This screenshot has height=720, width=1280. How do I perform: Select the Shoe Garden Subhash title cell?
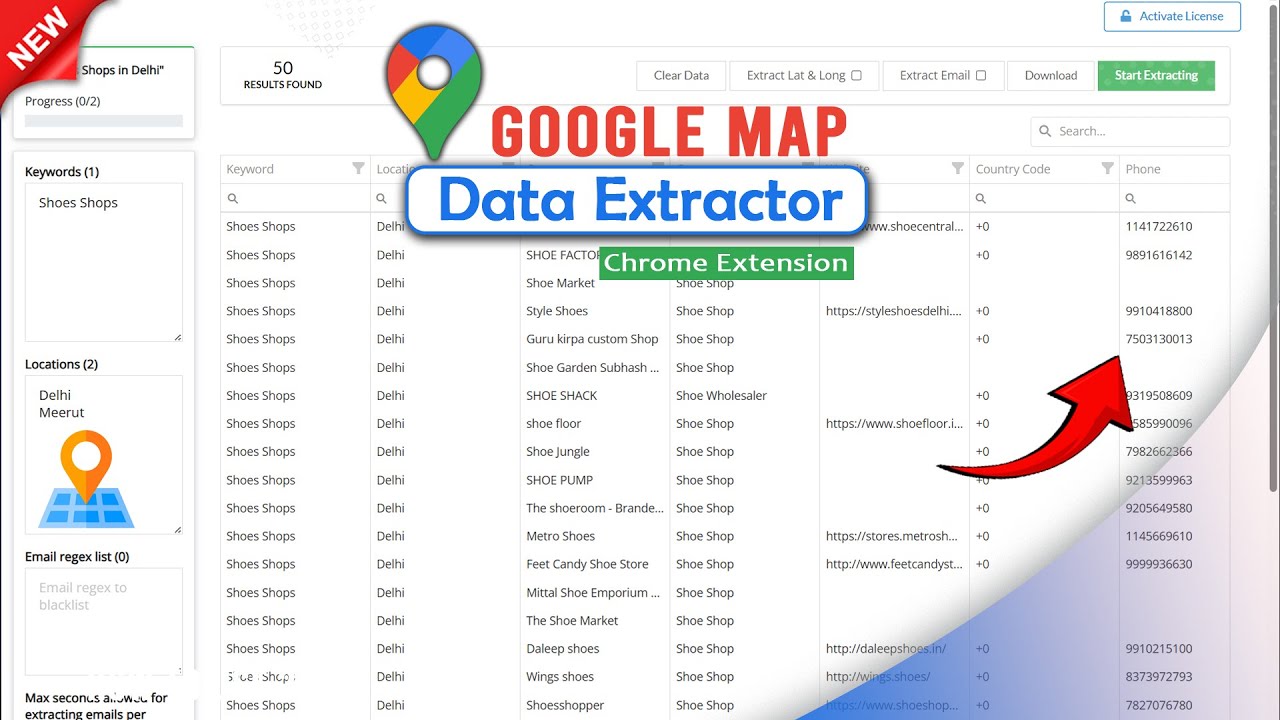593,367
